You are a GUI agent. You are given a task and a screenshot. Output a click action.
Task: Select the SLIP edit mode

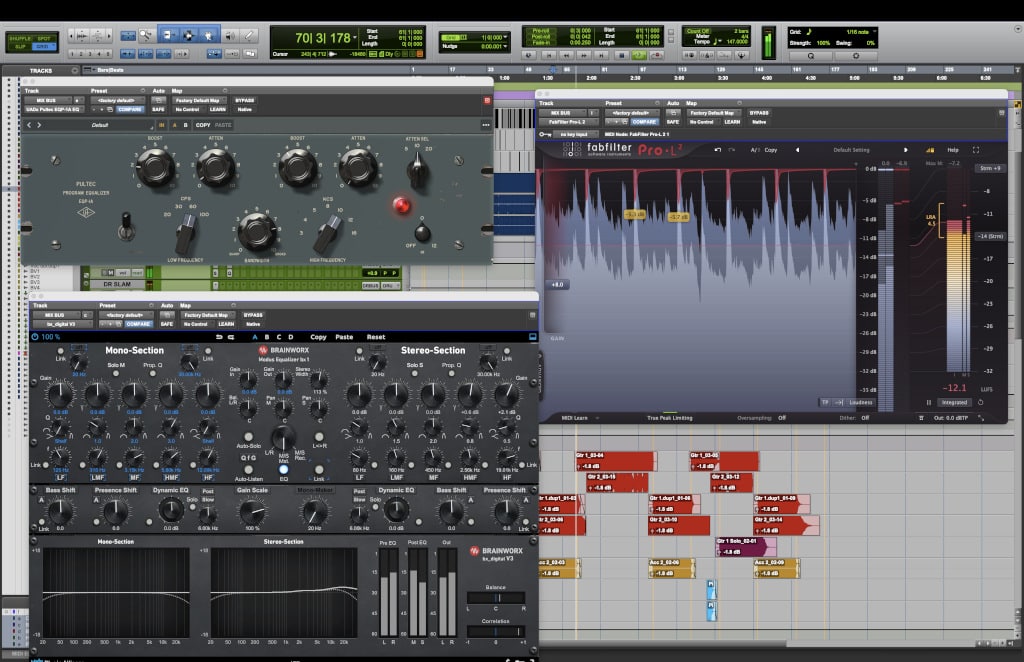(x=20, y=46)
